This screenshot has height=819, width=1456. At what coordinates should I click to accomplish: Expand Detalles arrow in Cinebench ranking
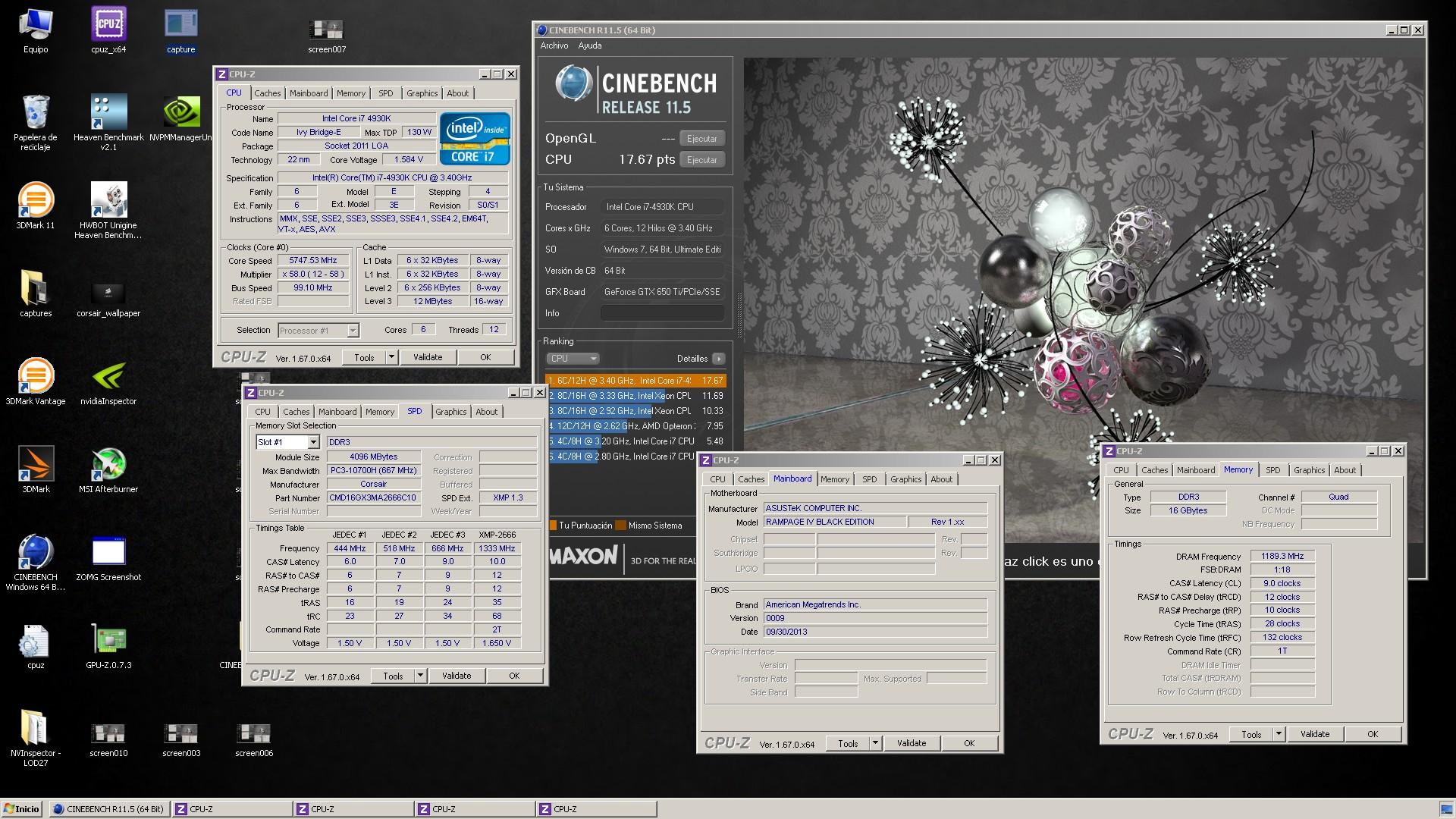tap(718, 359)
